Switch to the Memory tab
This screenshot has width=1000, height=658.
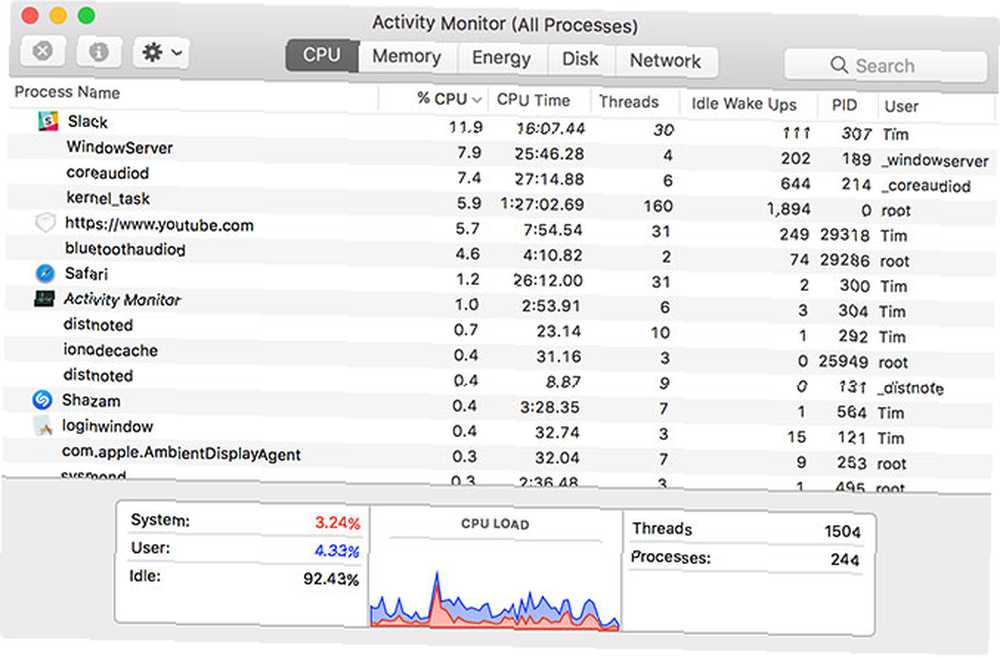[x=407, y=57]
